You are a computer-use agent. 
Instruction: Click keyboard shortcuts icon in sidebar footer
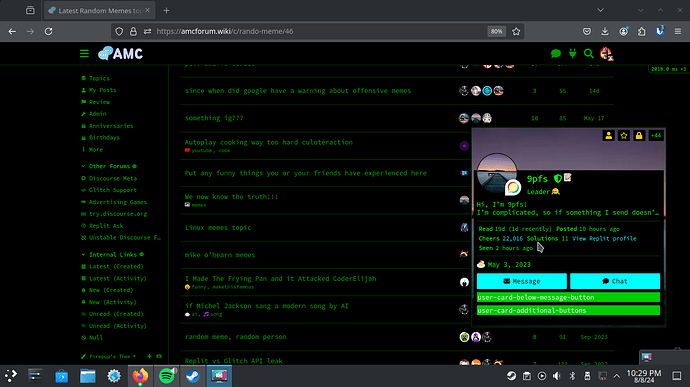click(159, 356)
